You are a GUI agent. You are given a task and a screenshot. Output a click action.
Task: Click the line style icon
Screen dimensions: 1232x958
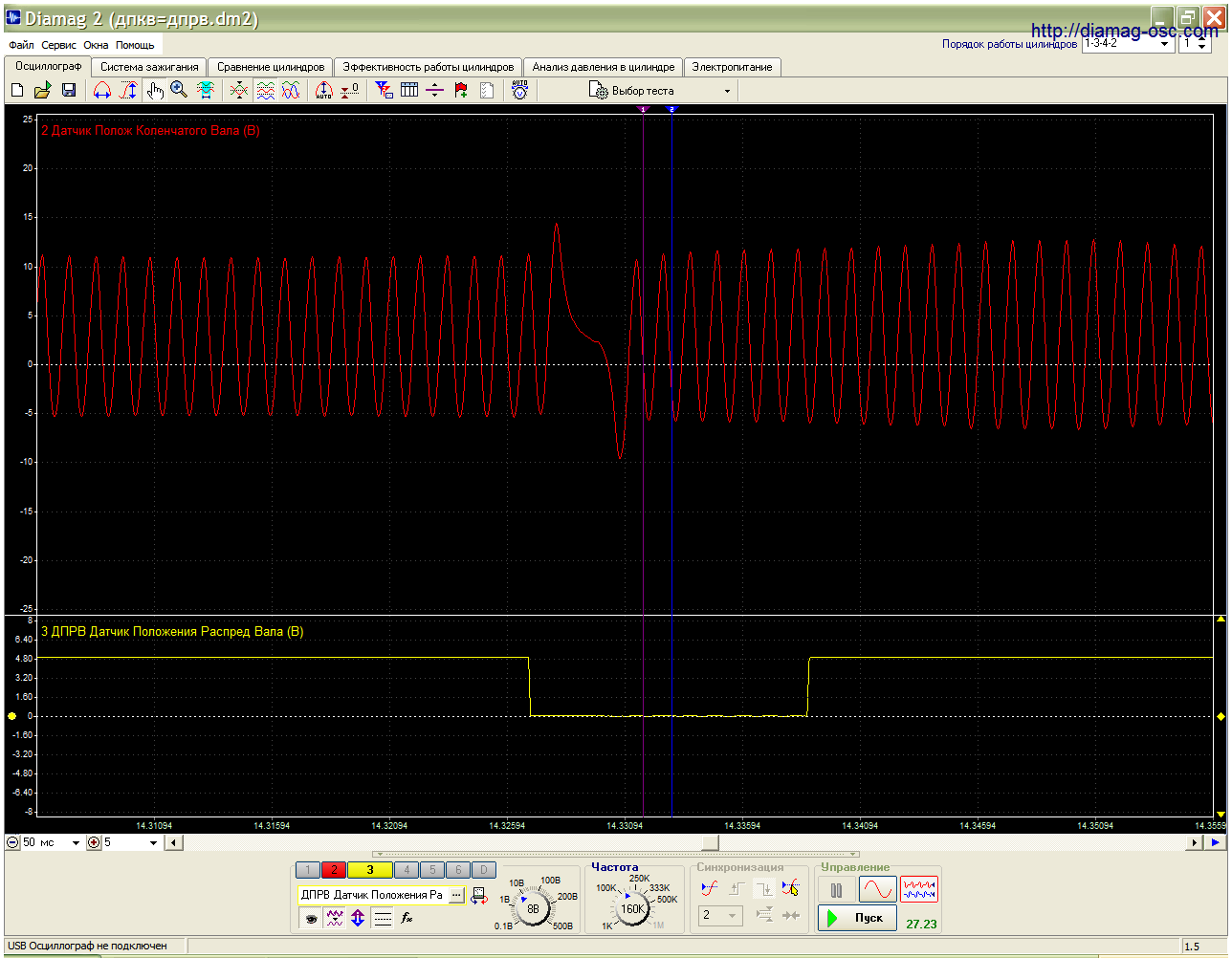(383, 919)
